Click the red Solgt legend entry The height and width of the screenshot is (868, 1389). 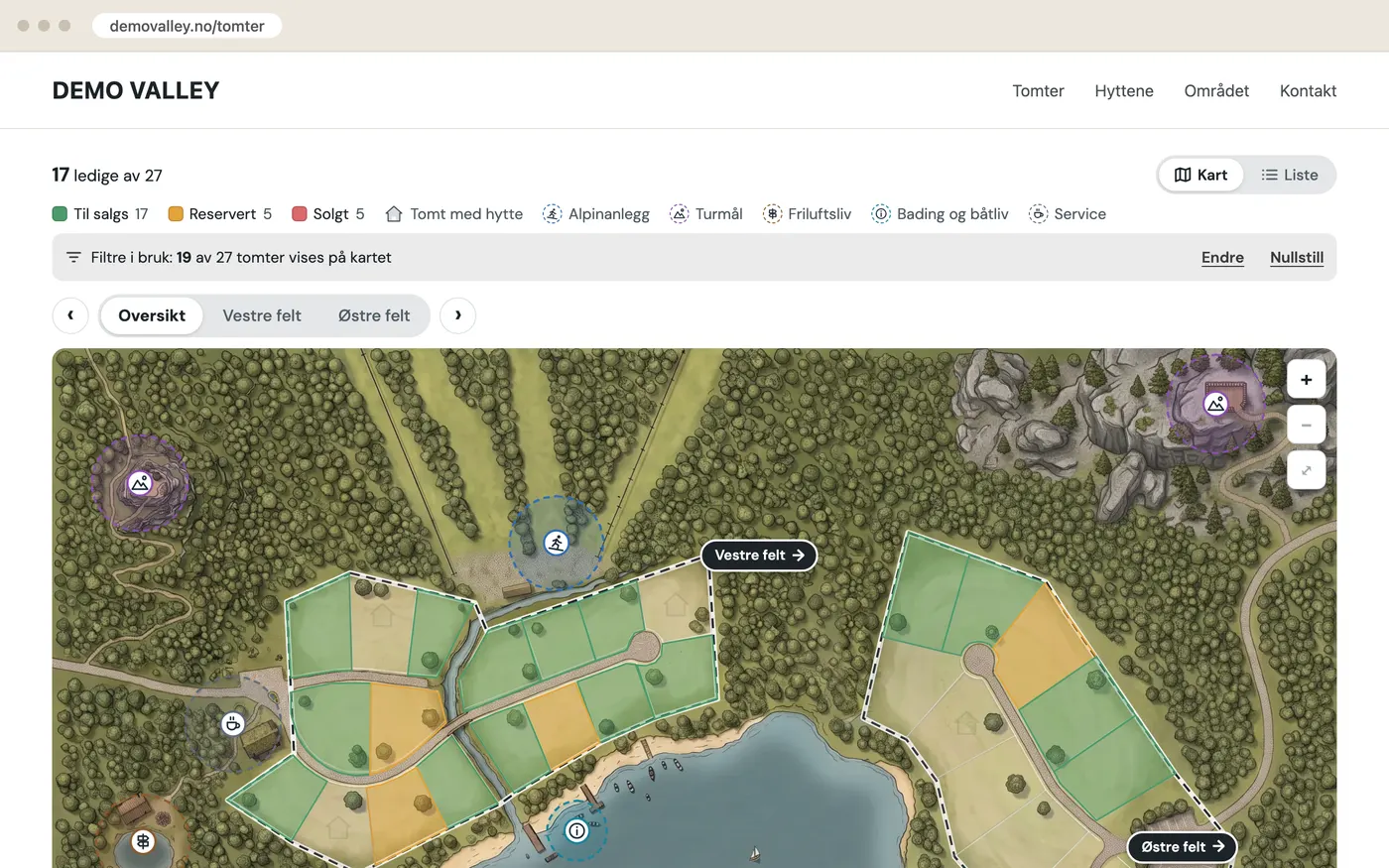(x=328, y=213)
